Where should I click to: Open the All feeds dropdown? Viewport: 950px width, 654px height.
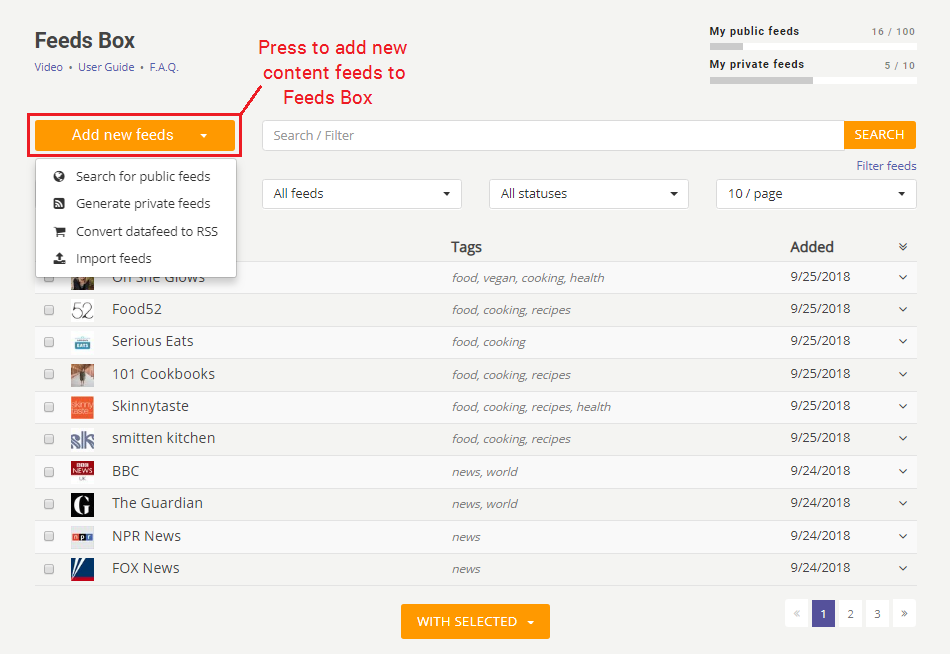coord(361,194)
